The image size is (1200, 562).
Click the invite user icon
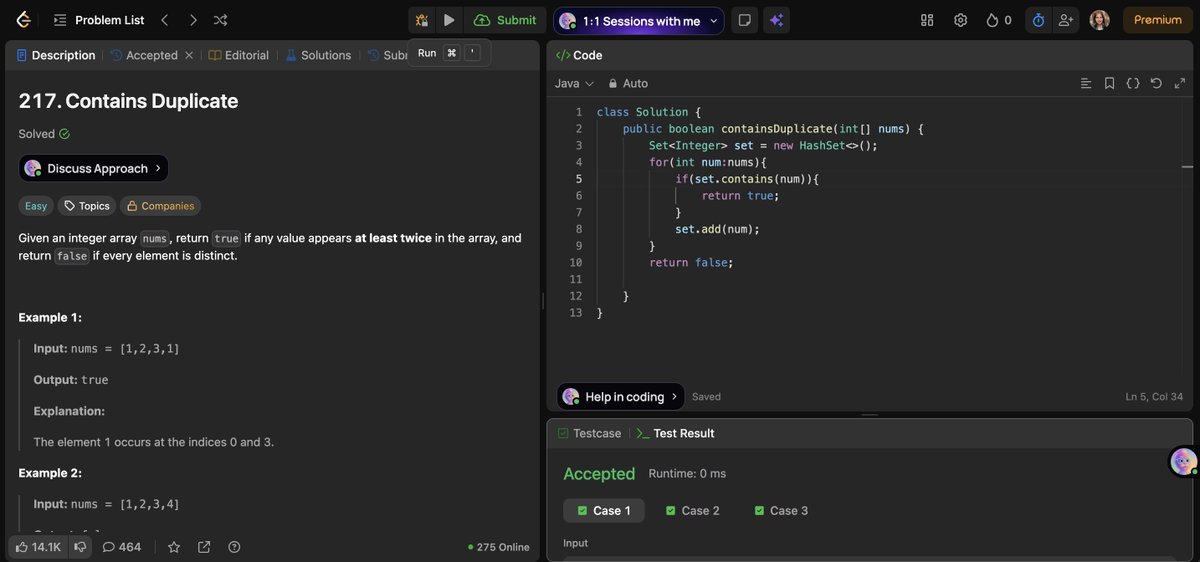(x=1066, y=20)
